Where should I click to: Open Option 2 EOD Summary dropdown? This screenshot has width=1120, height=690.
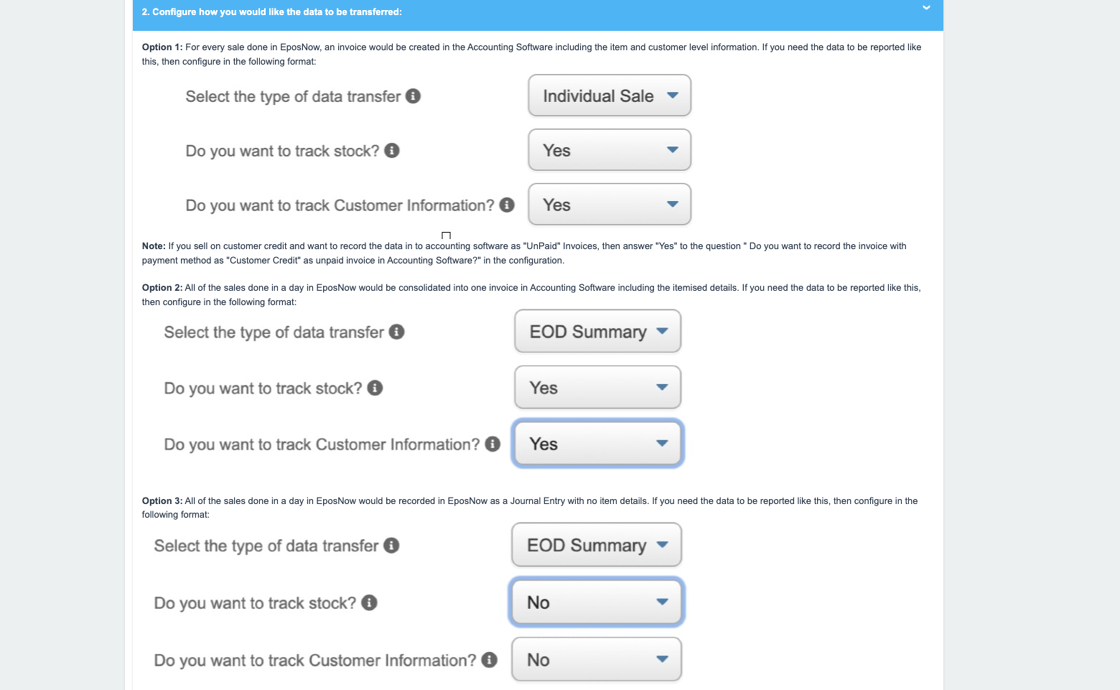coord(597,332)
